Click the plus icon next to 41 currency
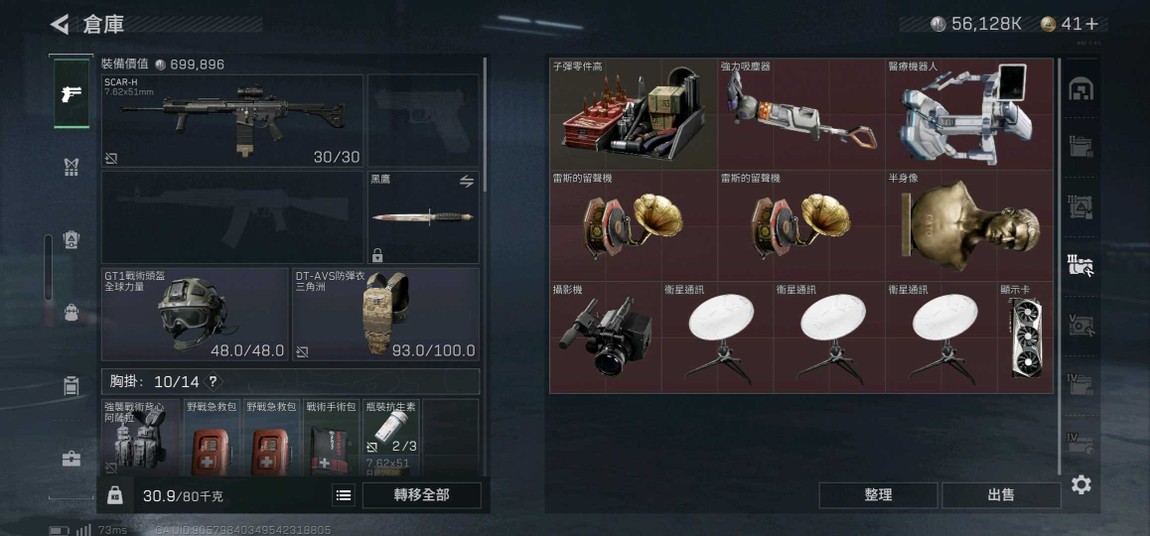This screenshot has height=536, width=1150. click(1091, 24)
